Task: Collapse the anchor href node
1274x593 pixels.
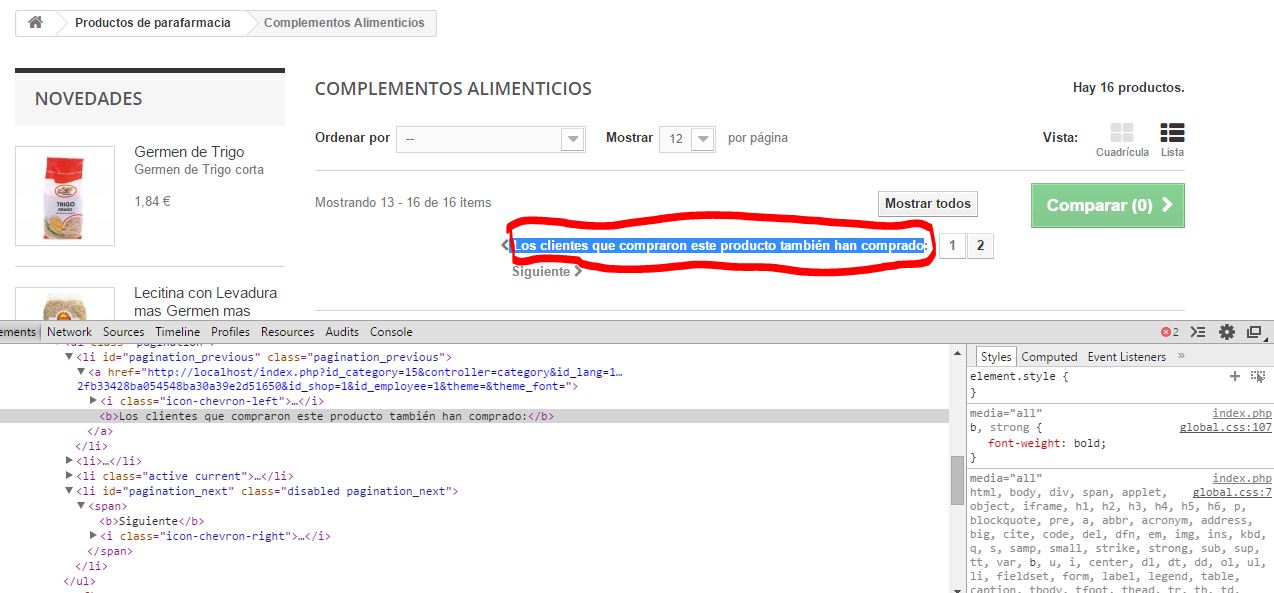Action: click(81, 372)
